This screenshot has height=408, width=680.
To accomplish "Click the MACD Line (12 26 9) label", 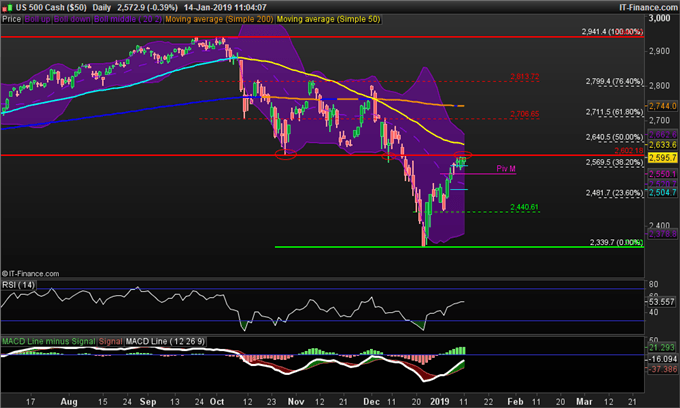I will (x=165, y=341).
